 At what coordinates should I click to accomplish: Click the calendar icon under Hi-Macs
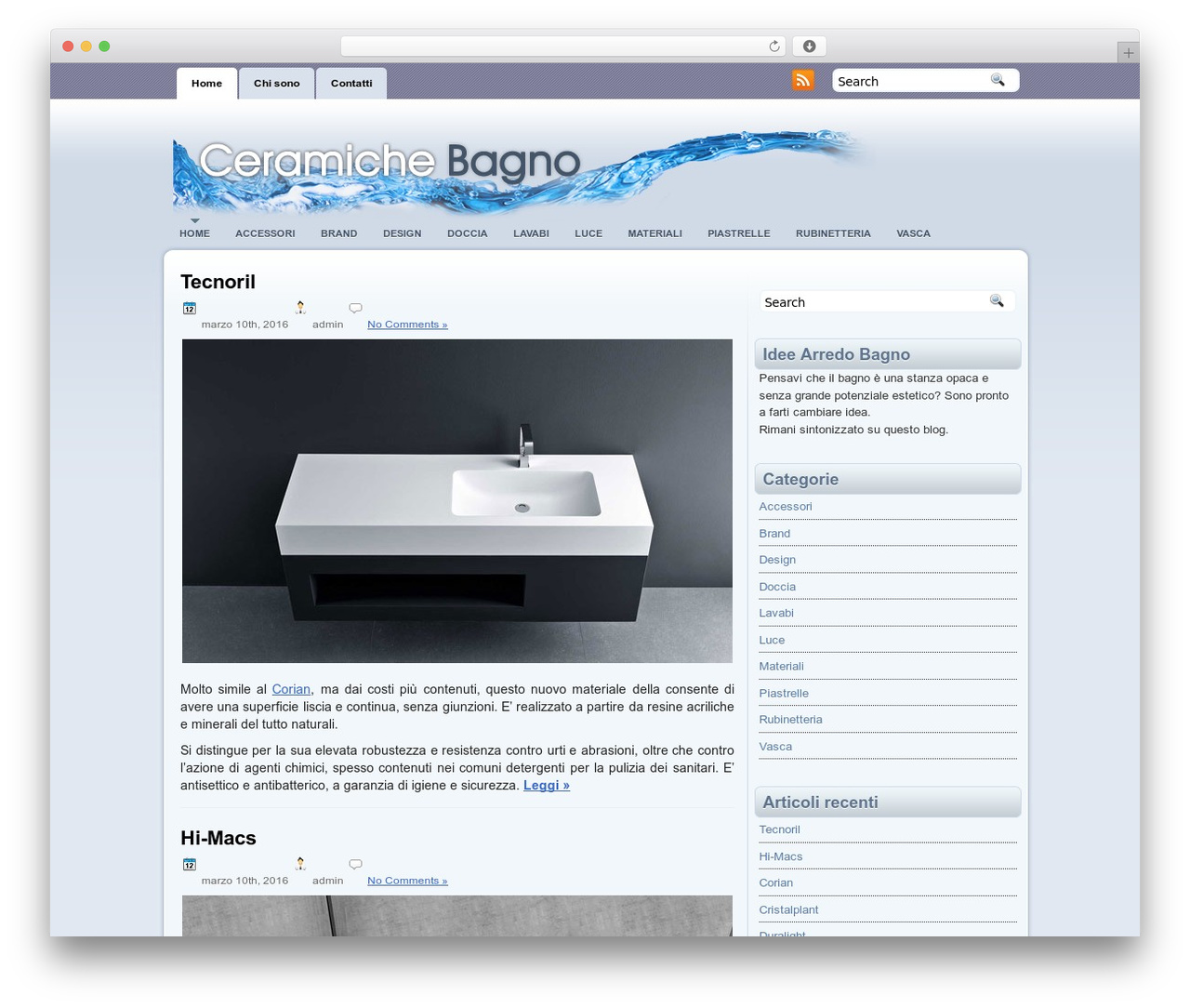[x=190, y=864]
